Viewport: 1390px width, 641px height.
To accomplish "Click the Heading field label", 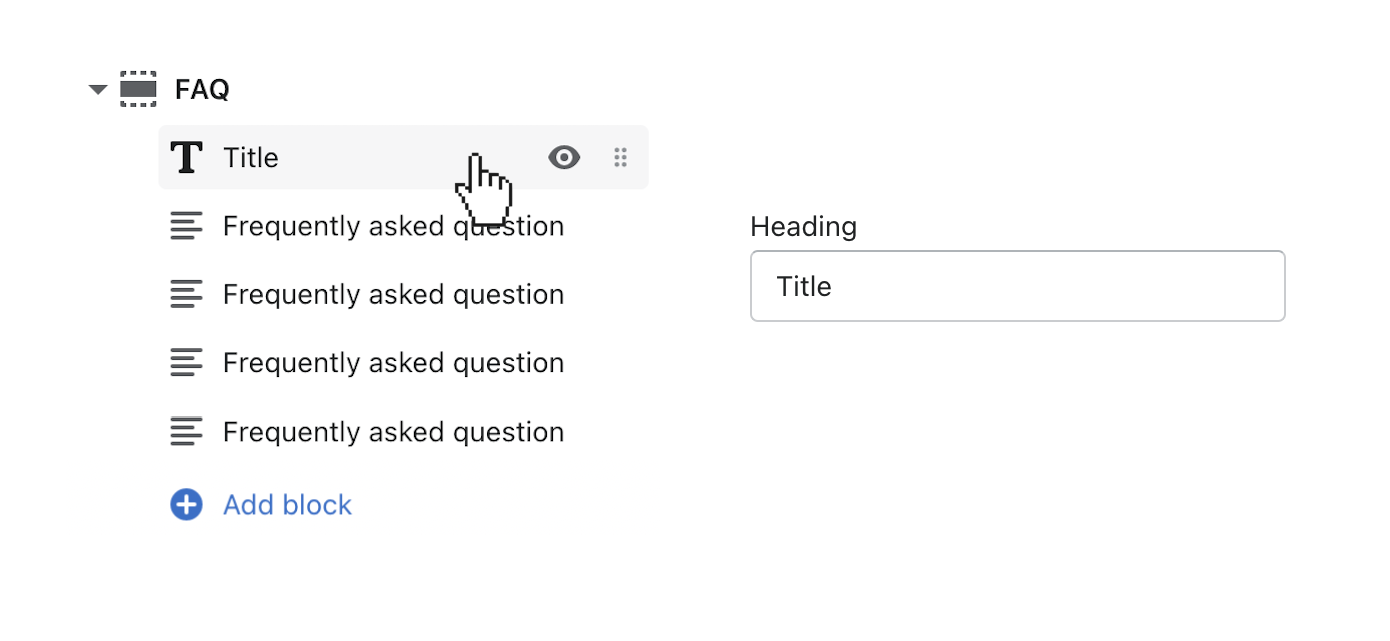I will tap(803, 227).
